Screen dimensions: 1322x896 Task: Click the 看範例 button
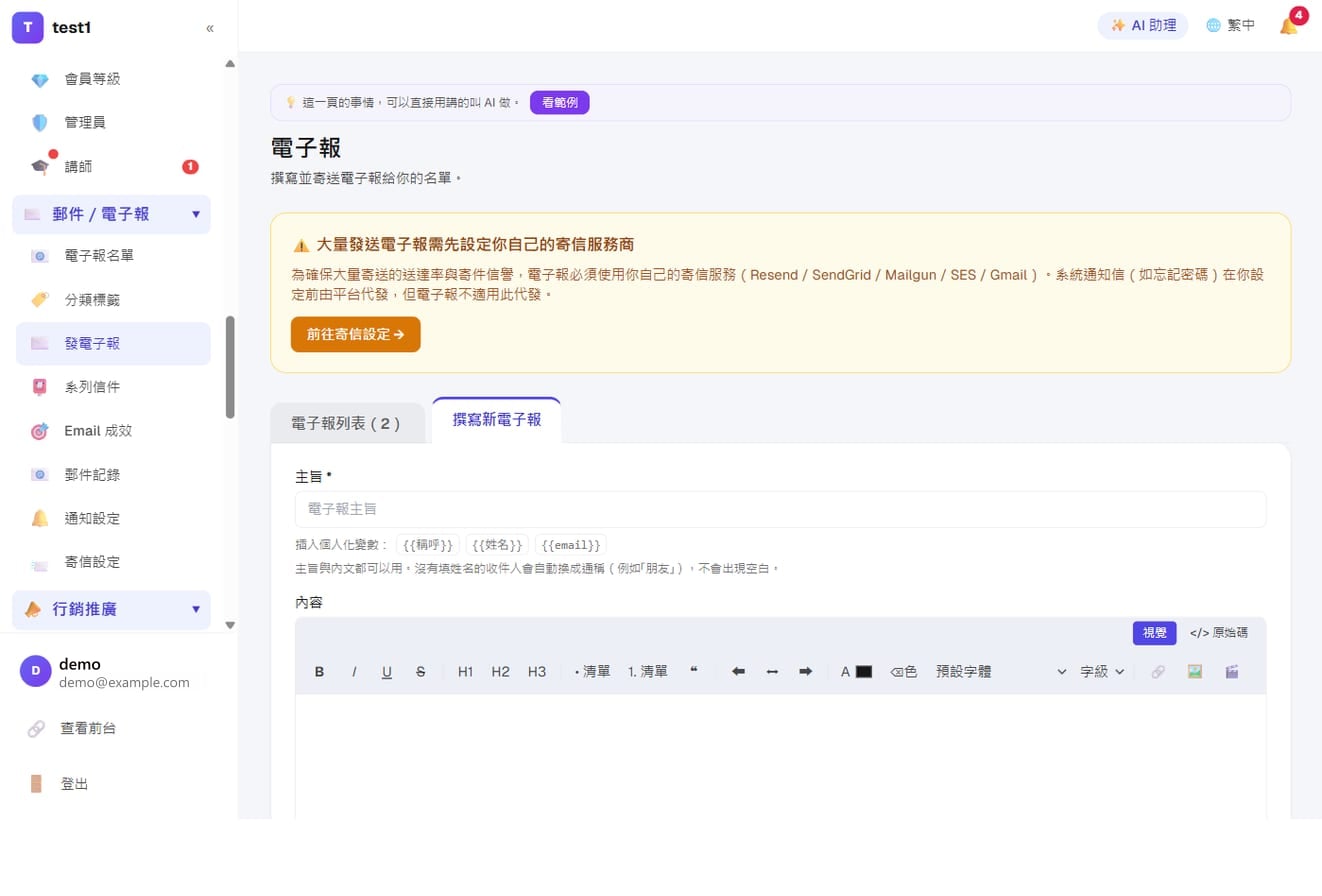tap(560, 102)
